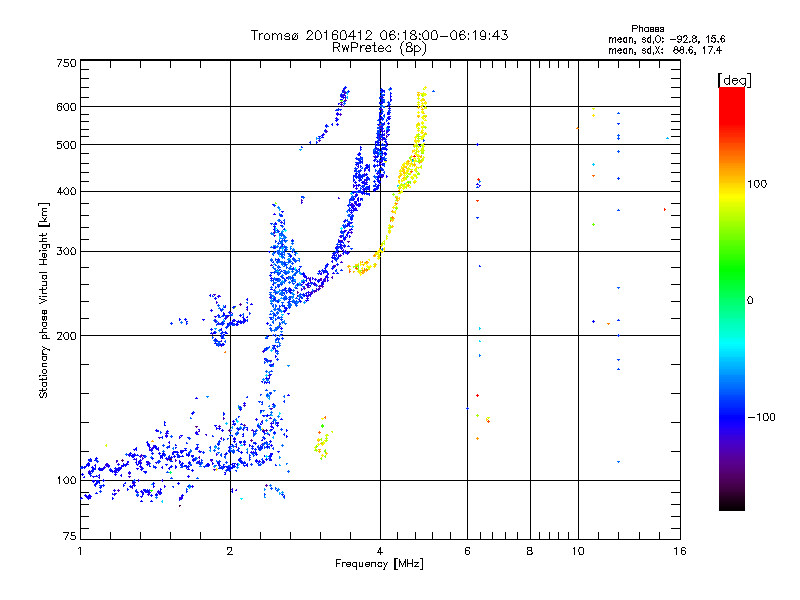Click the y-axis '100' tick label
This screenshot has height=600, width=800.
pos(66,481)
